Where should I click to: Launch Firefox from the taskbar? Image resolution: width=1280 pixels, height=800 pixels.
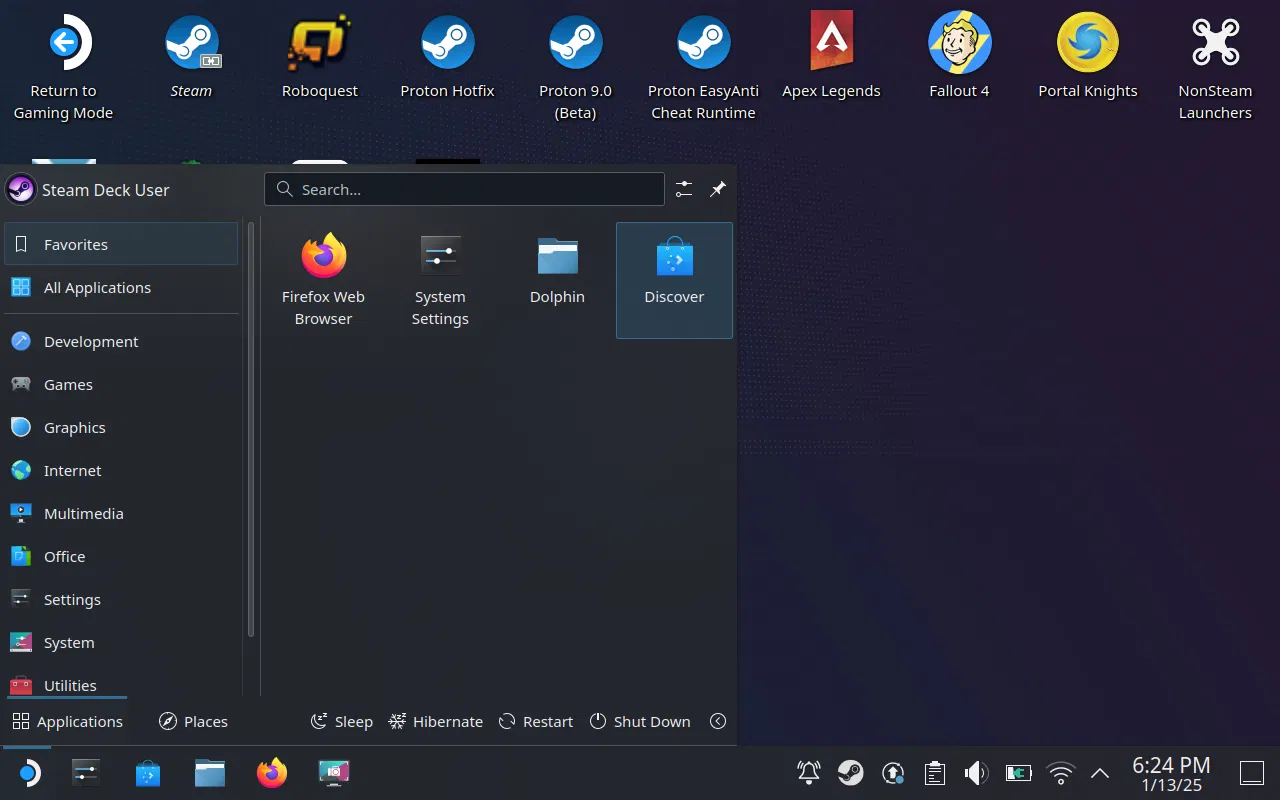pos(272,773)
